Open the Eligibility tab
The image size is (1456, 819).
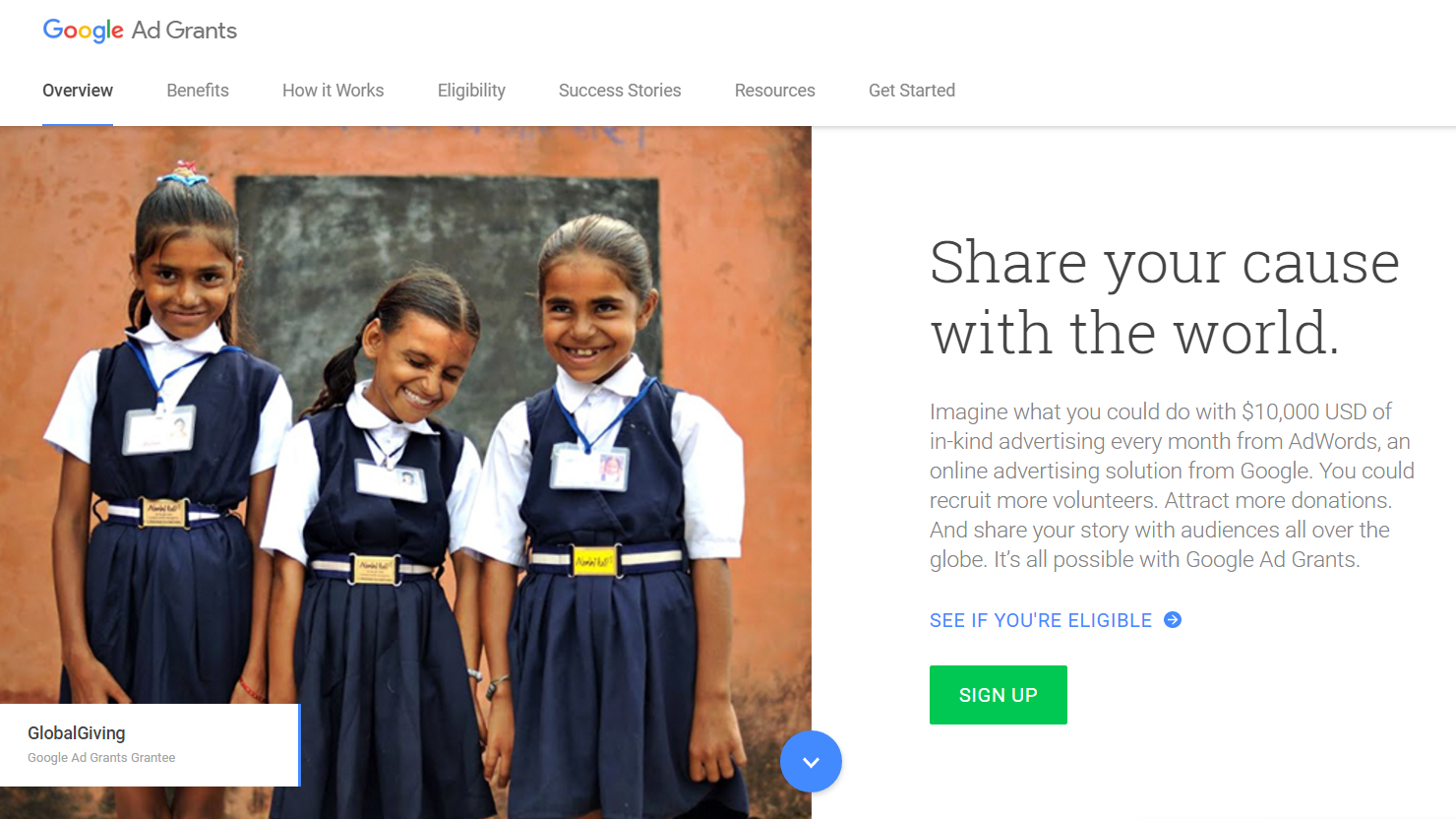tap(471, 91)
